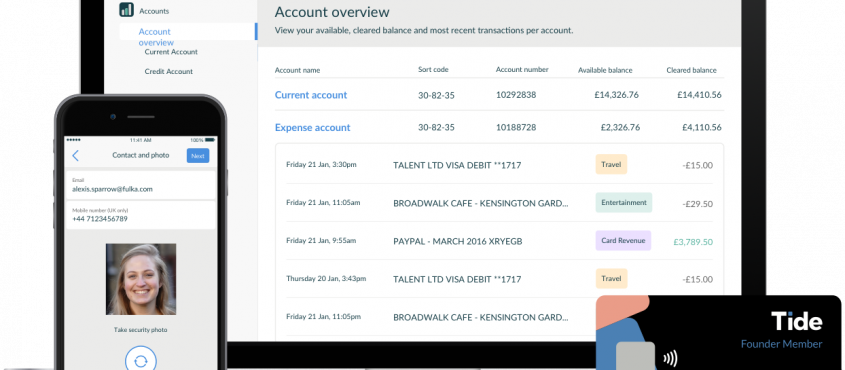
Task: Tap the Email field on phone
Action: pyautogui.click(x=140, y=185)
